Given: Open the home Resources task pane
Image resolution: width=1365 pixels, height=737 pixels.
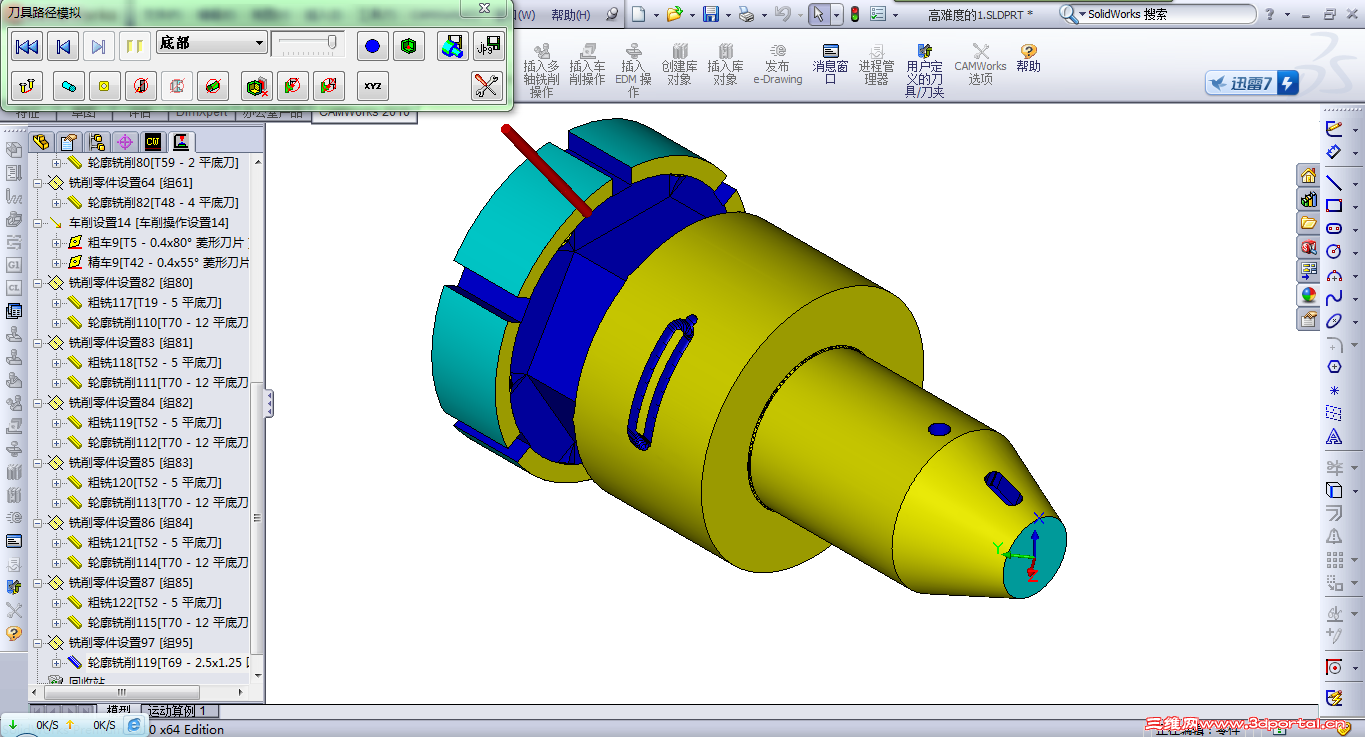Looking at the screenshot, I should pos(1309,176).
